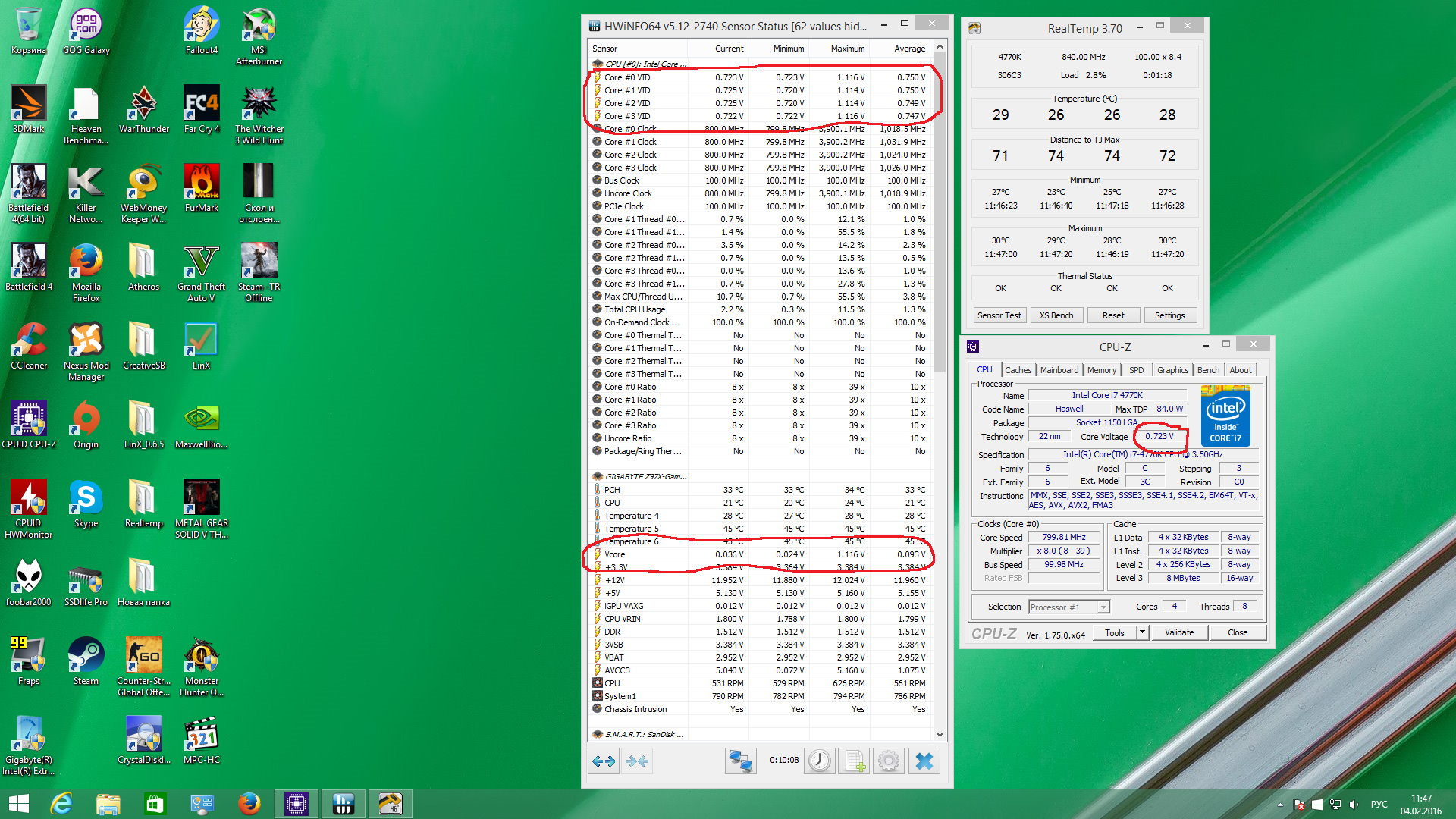The width and height of the screenshot is (1456, 819).
Task: Switch to the Mainboard tab in CPU-Z
Action: (1059, 370)
